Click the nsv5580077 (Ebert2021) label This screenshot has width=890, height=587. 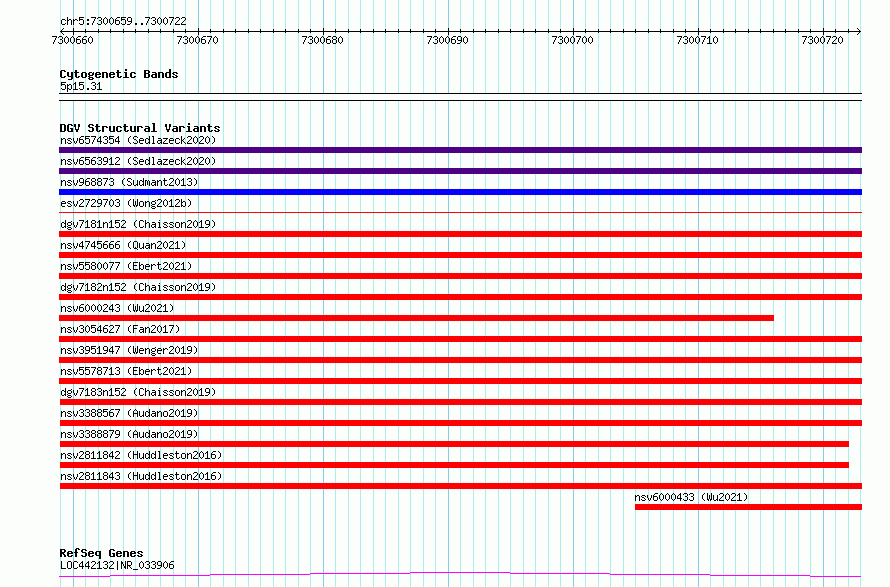pyautogui.click(x=126, y=266)
